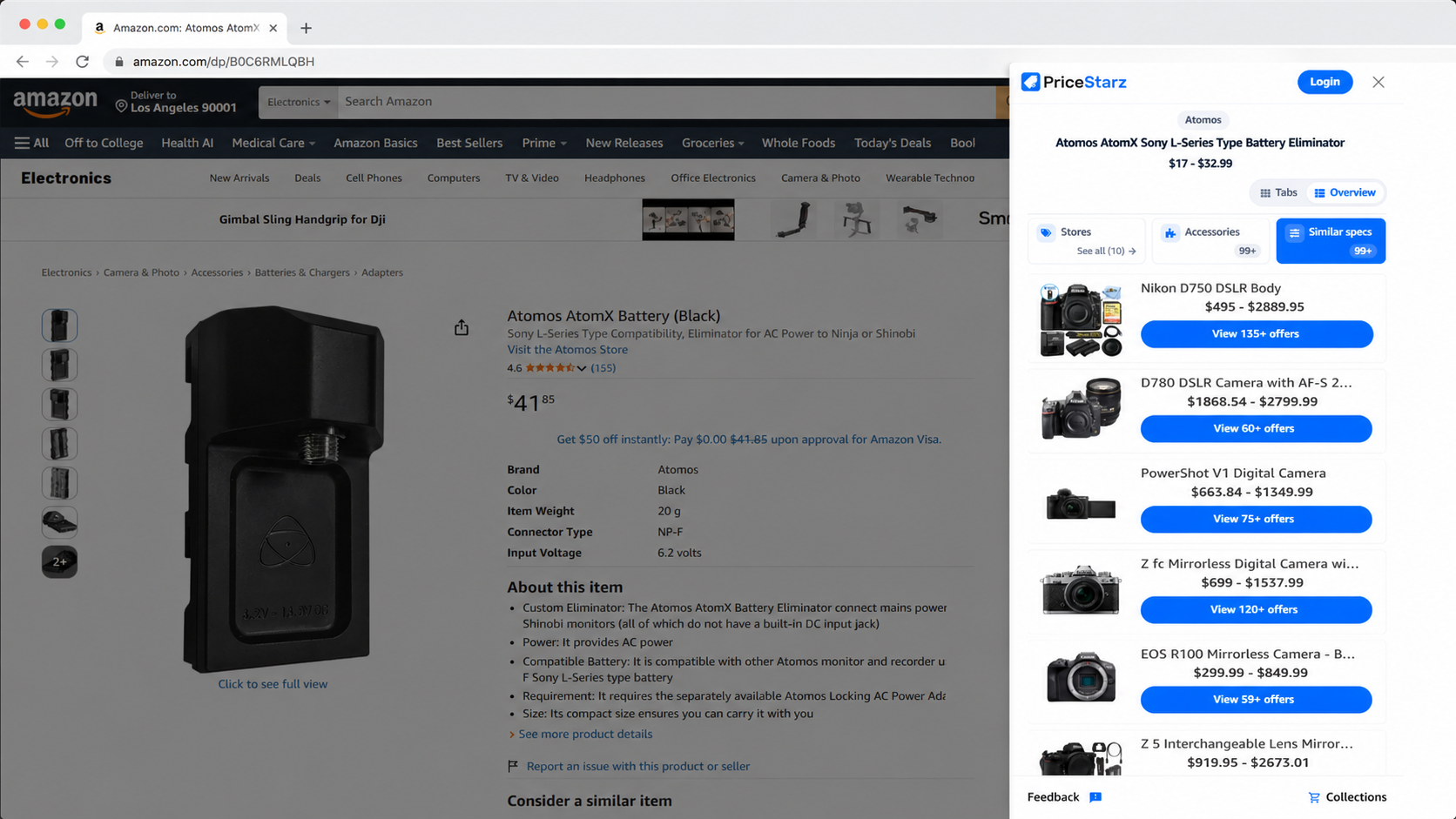This screenshot has width=1456, height=819.
Task: Report an issue with this product
Action: click(637, 766)
